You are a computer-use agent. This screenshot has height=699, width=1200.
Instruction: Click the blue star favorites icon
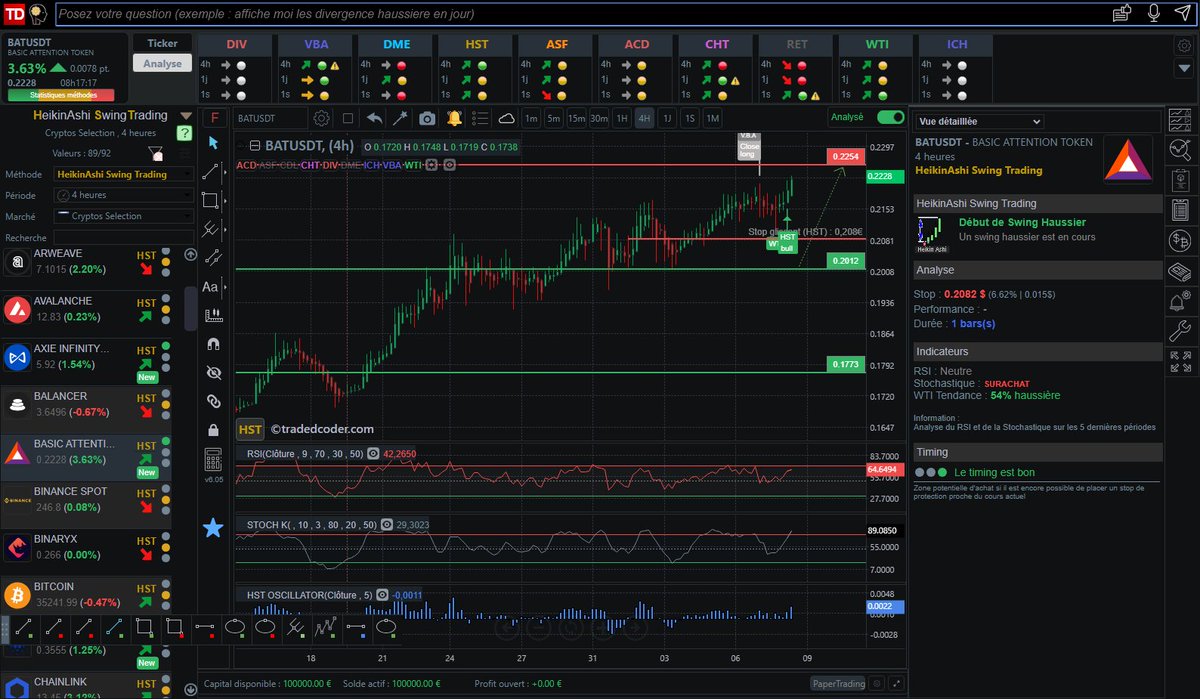pos(213,528)
